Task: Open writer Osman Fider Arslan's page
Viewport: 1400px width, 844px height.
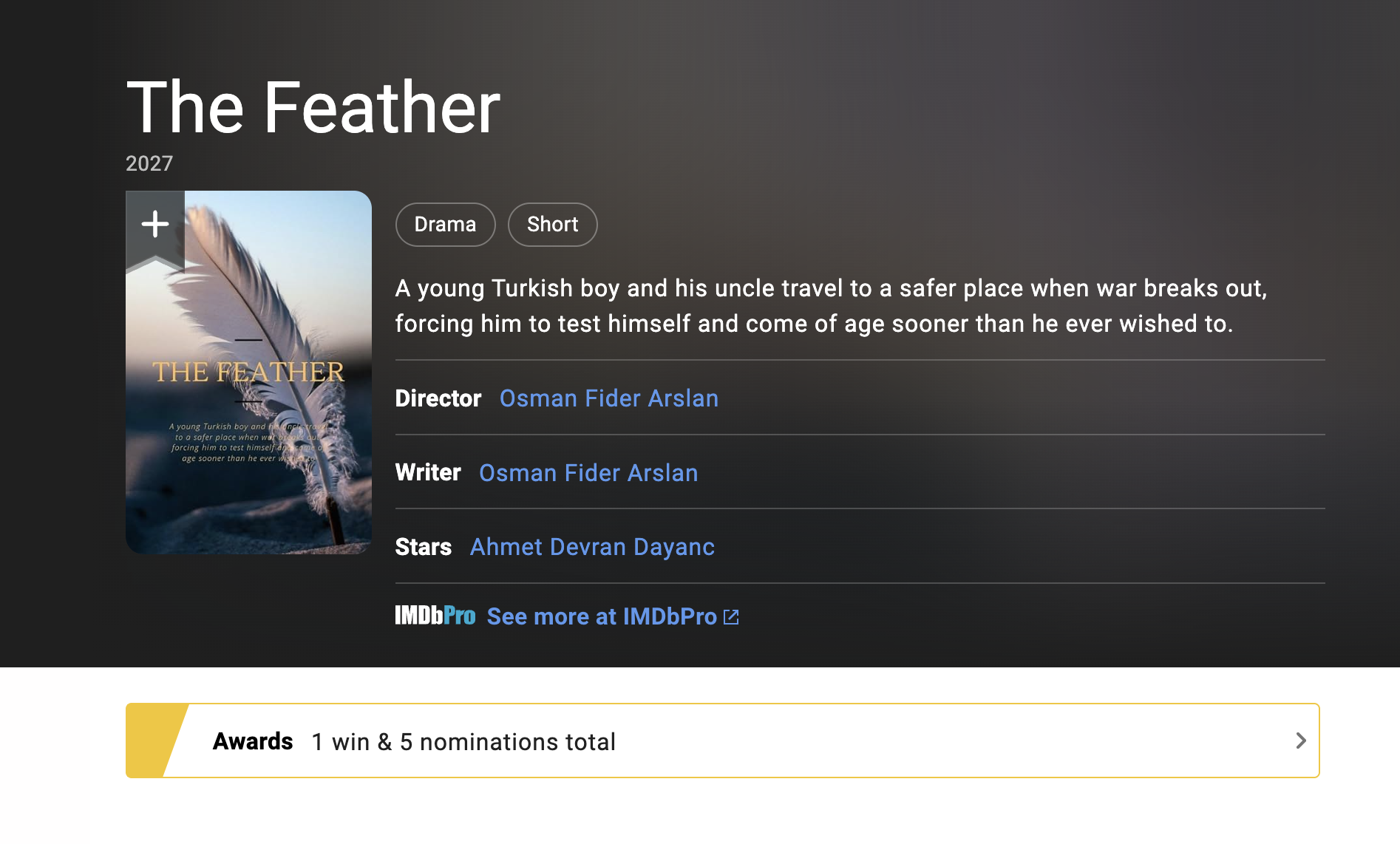Action: point(588,473)
